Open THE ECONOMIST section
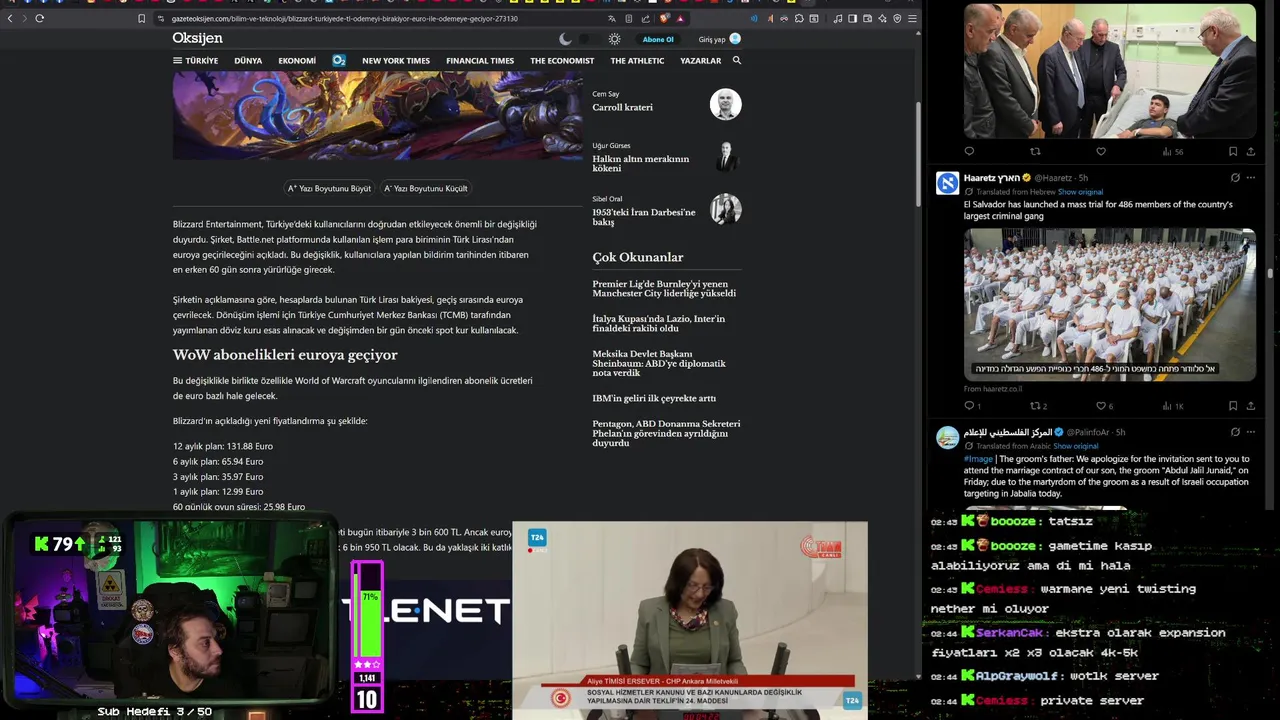The image size is (1280, 720). (x=562, y=60)
